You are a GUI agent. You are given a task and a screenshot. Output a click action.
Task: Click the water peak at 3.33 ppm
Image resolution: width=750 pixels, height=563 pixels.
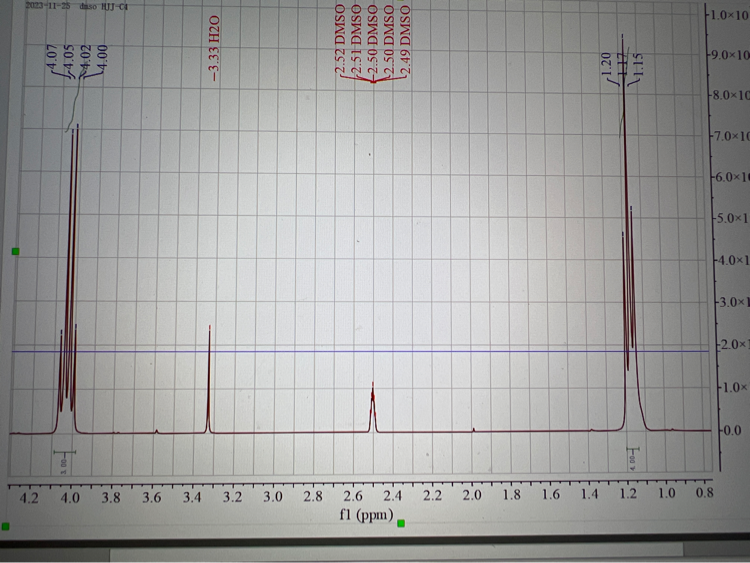point(209,380)
